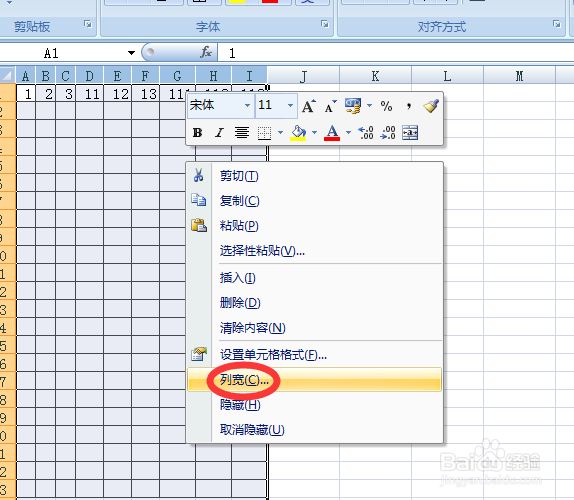Screen dimensions: 574x500
Task: Click the fx insert function button
Action: pos(206,52)
